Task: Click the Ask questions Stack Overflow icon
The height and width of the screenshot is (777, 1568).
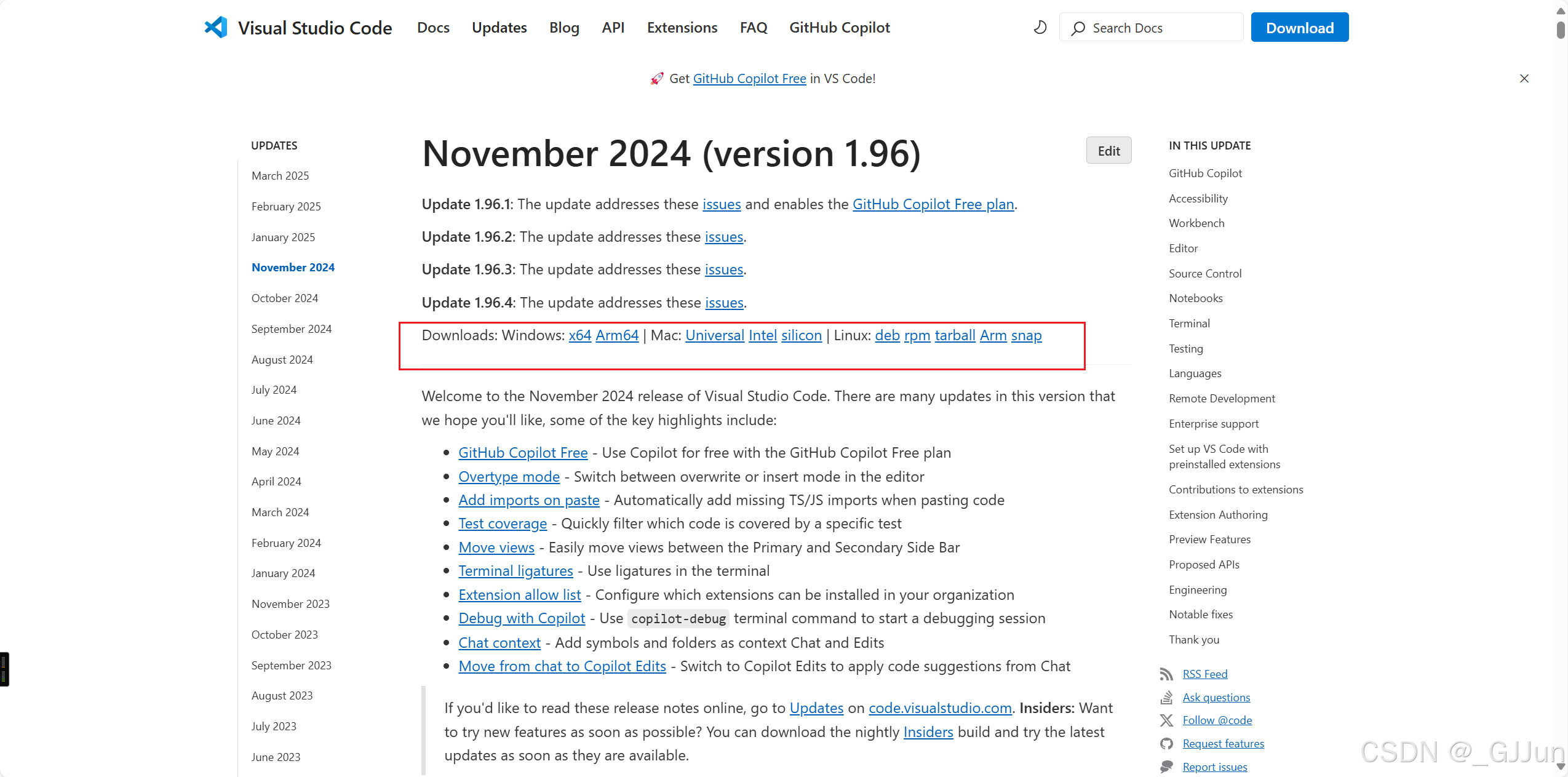Action: pyautogui.click(x=1167, y=697)
